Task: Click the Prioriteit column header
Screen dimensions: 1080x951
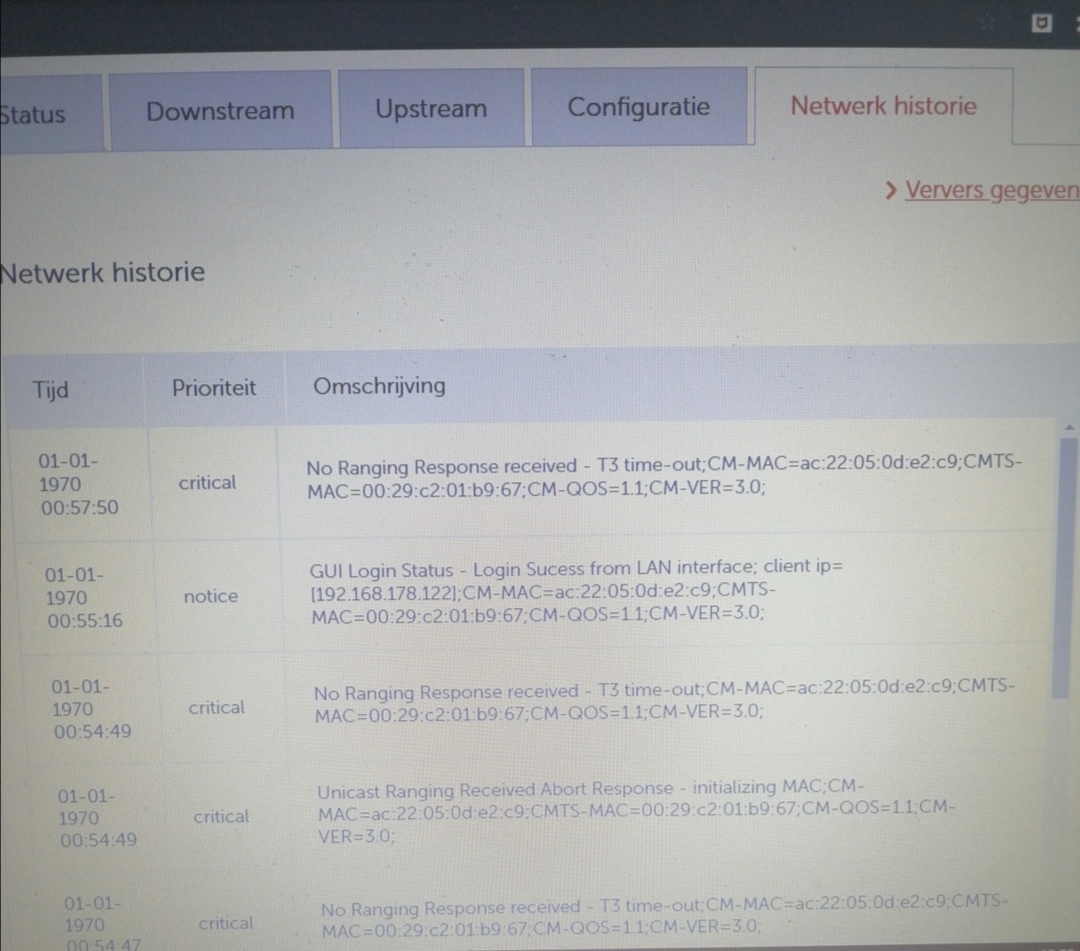Action: point(214,388)
